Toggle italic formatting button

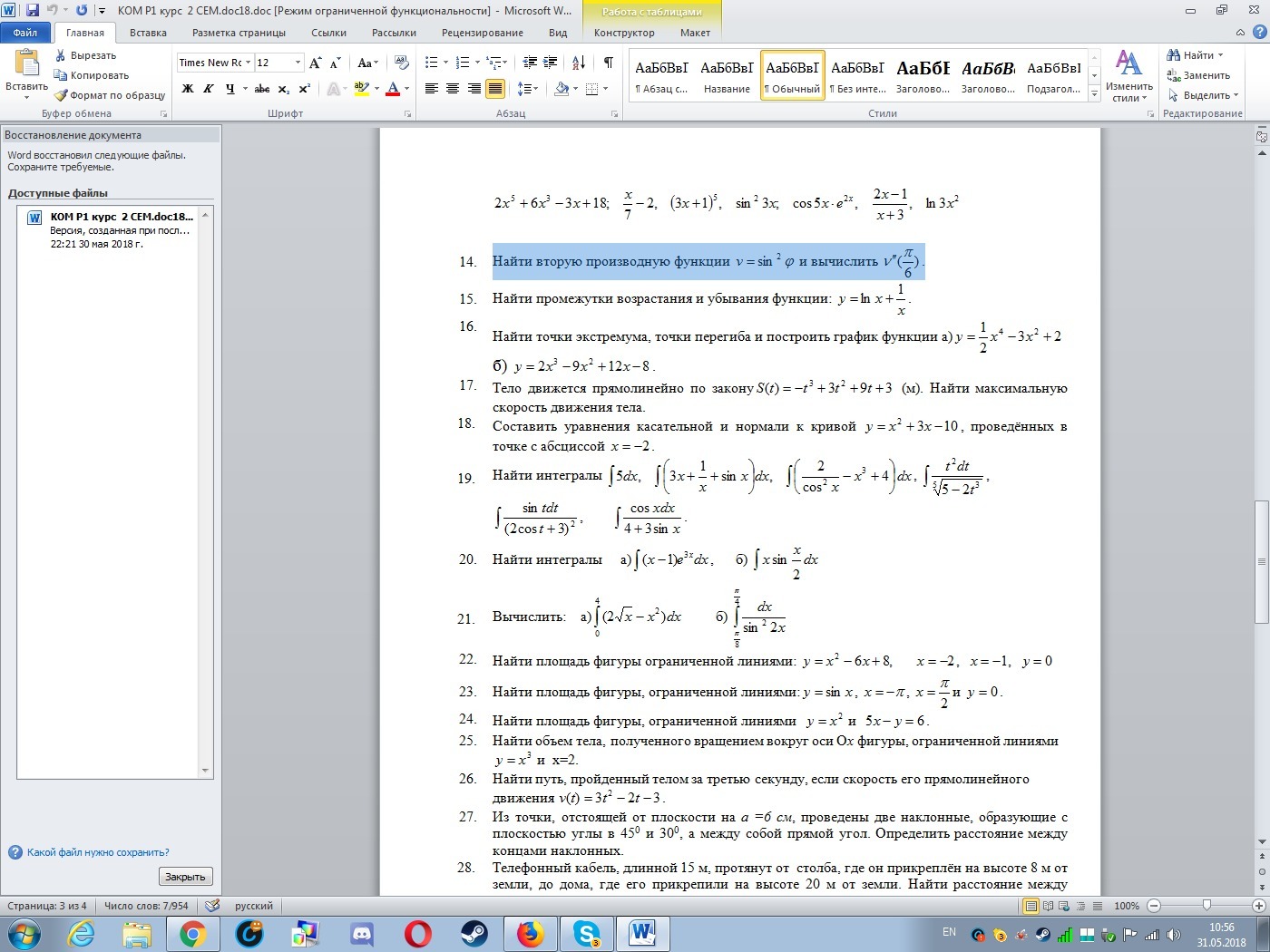(209, 89)
